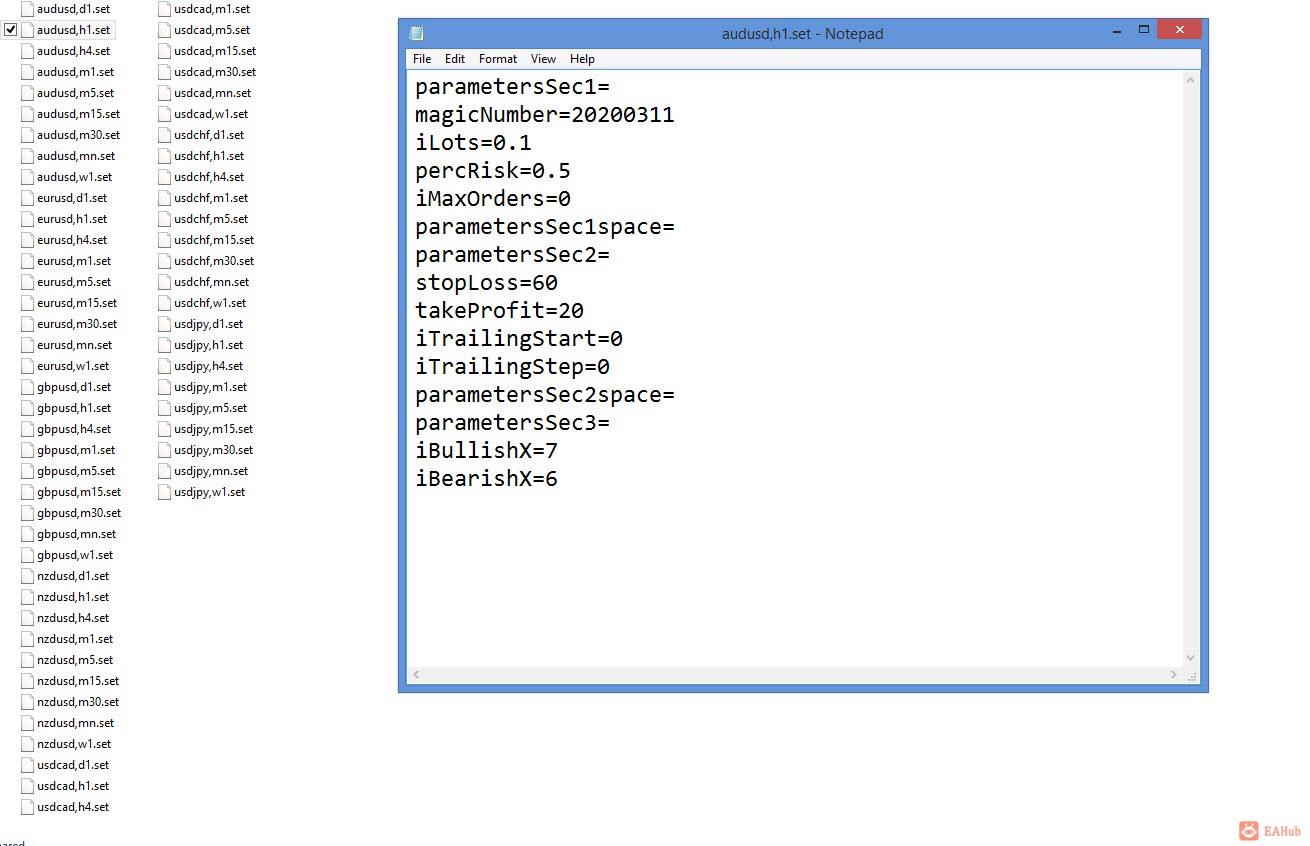Click the Notepad vertical scrollbar down arrow
The height and width of the screenshot is (846, 1310).
coord(1191,658)
